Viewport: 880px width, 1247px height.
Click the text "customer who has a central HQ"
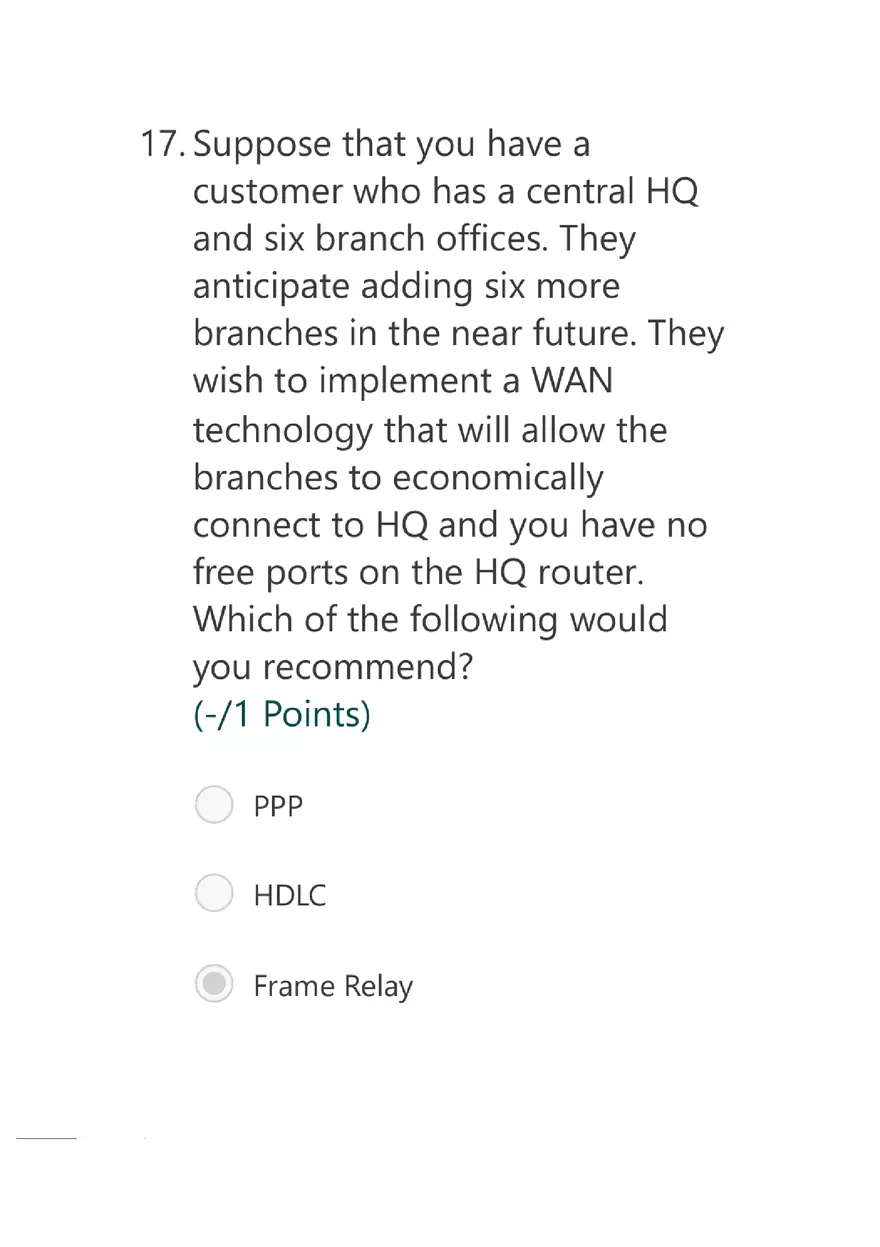coord(445,191)
